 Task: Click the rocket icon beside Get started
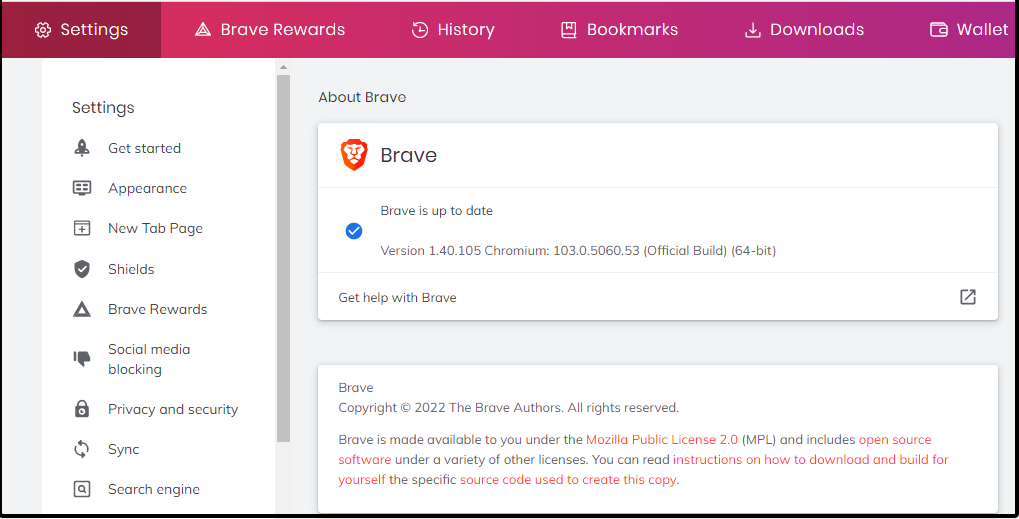click(82, 148)
